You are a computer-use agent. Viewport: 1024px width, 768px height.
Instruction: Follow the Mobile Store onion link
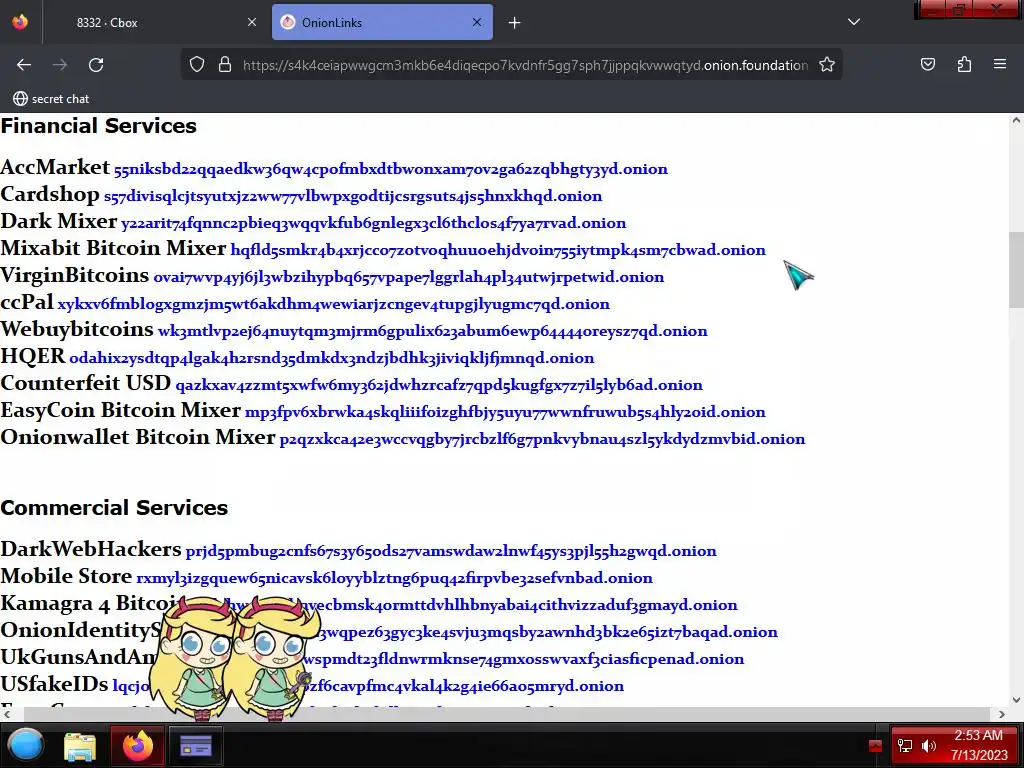click(x=394, y=578)
